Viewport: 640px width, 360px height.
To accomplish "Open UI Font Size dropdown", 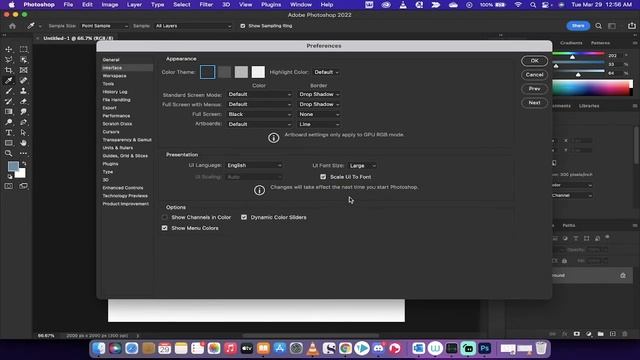I will (x=362, y=166).
